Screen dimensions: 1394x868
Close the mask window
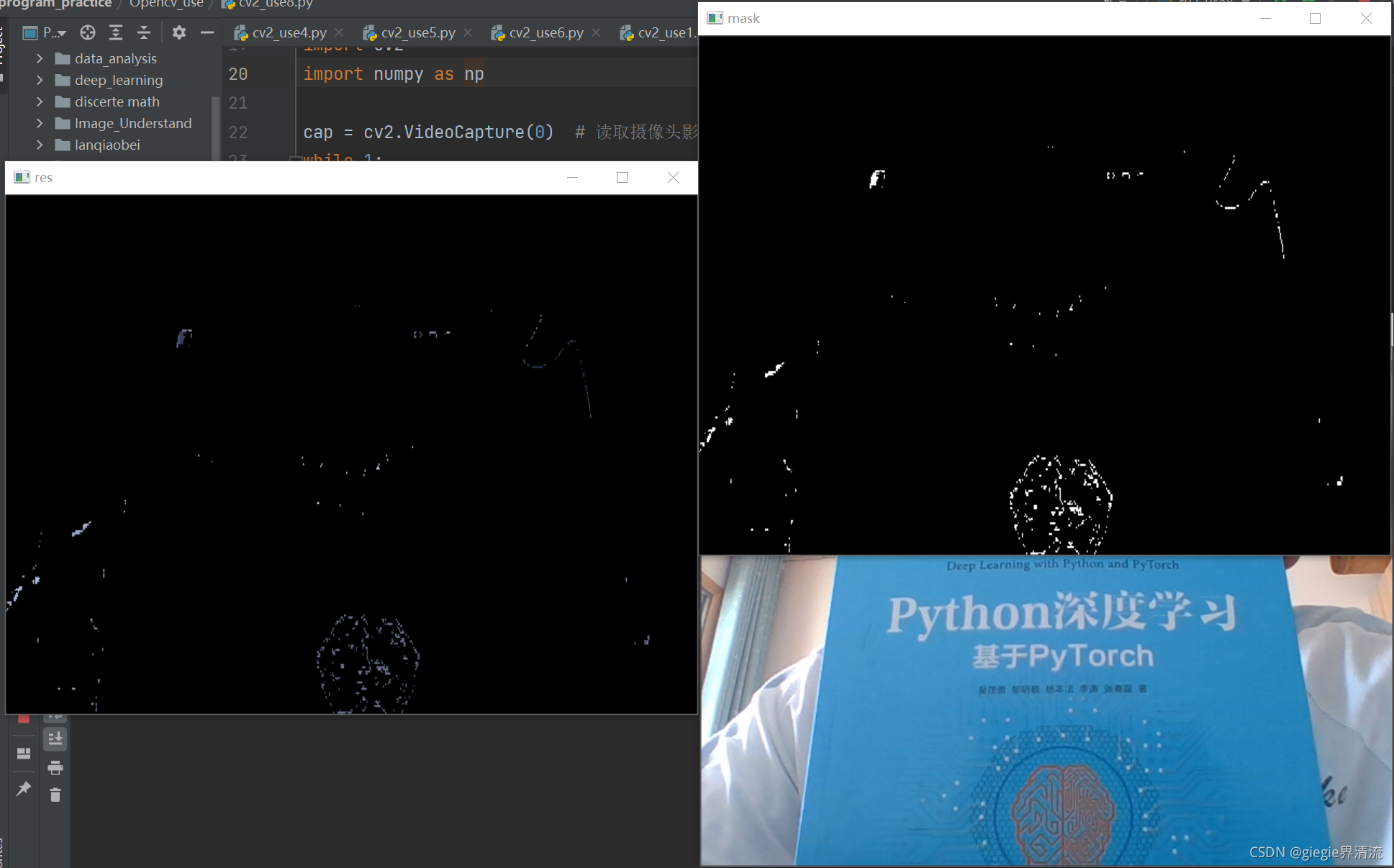point(1366,18)
